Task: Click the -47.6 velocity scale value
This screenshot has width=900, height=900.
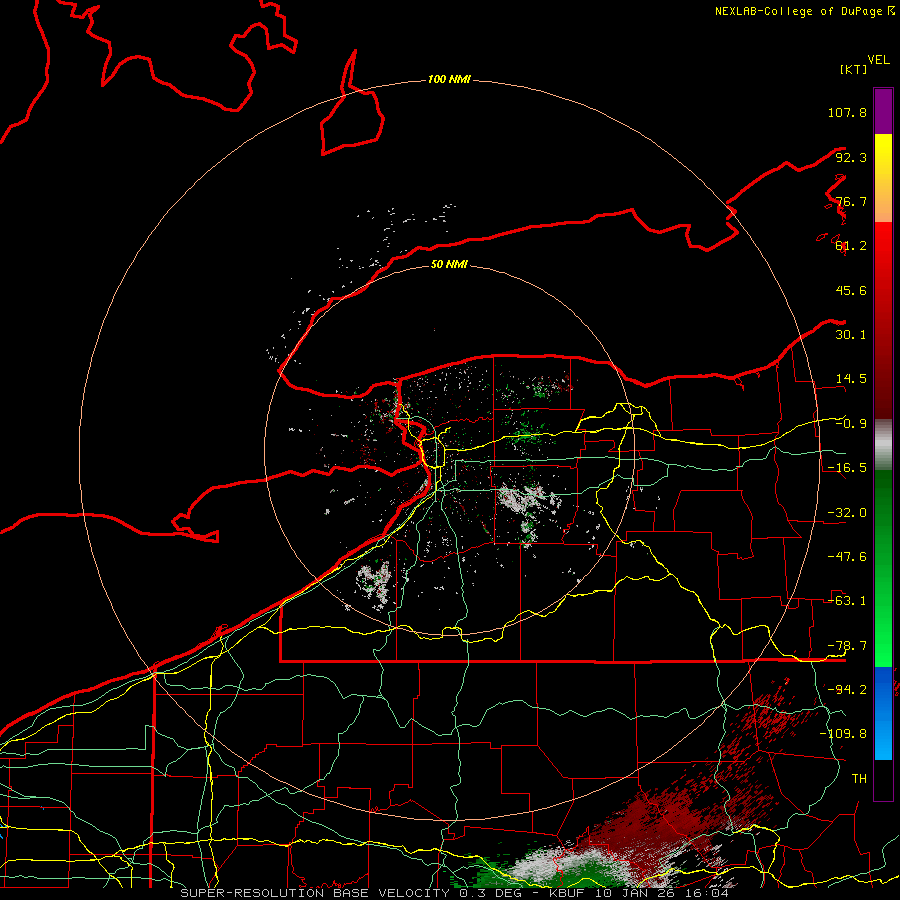Action: [x=847, y=557]
